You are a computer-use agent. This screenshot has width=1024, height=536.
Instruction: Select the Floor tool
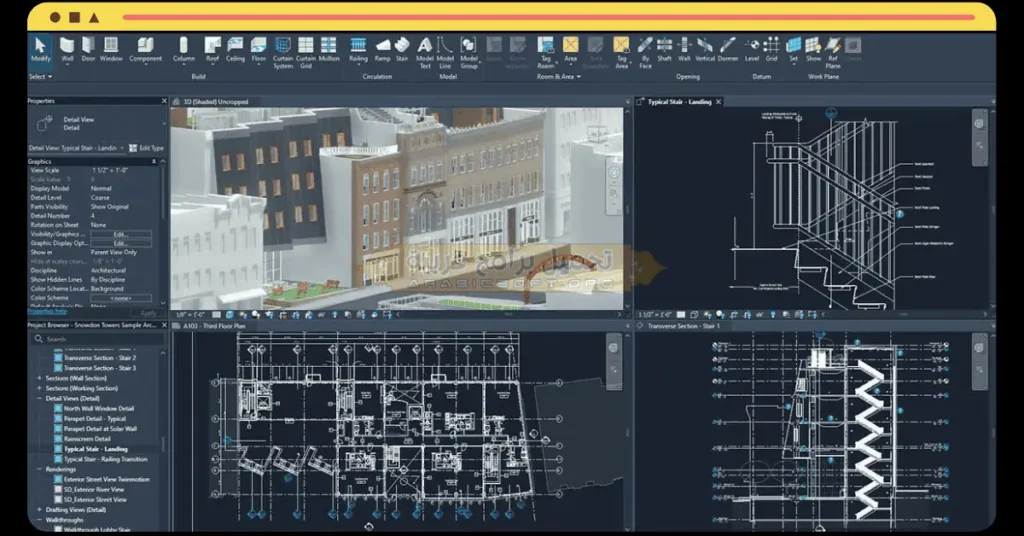click(x=259, y=50)
